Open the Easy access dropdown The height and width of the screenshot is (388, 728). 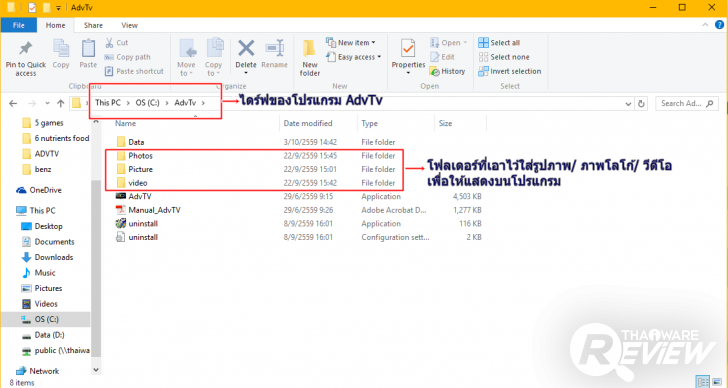353,57
